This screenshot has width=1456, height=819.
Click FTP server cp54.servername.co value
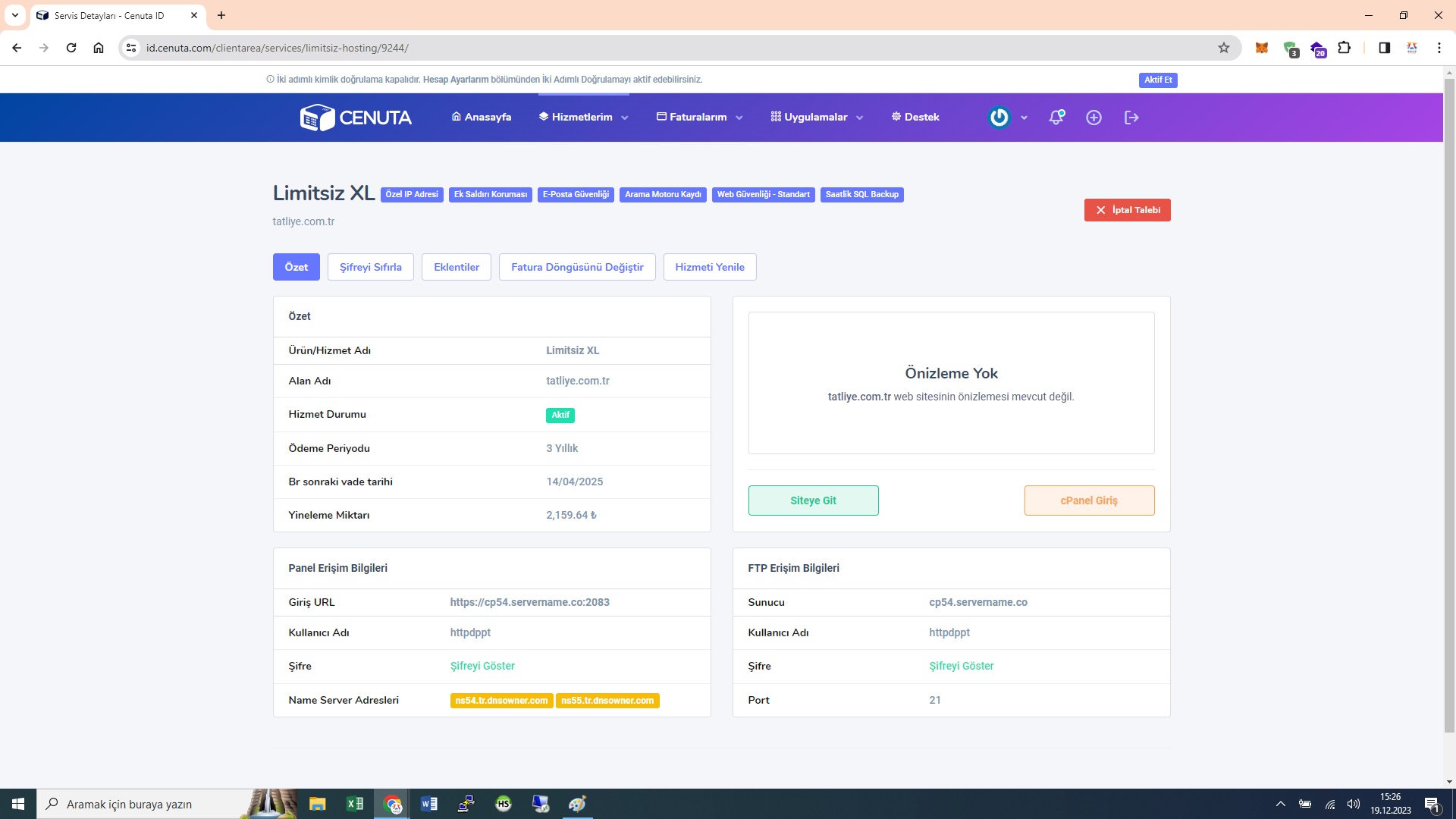tap(978, 602)
